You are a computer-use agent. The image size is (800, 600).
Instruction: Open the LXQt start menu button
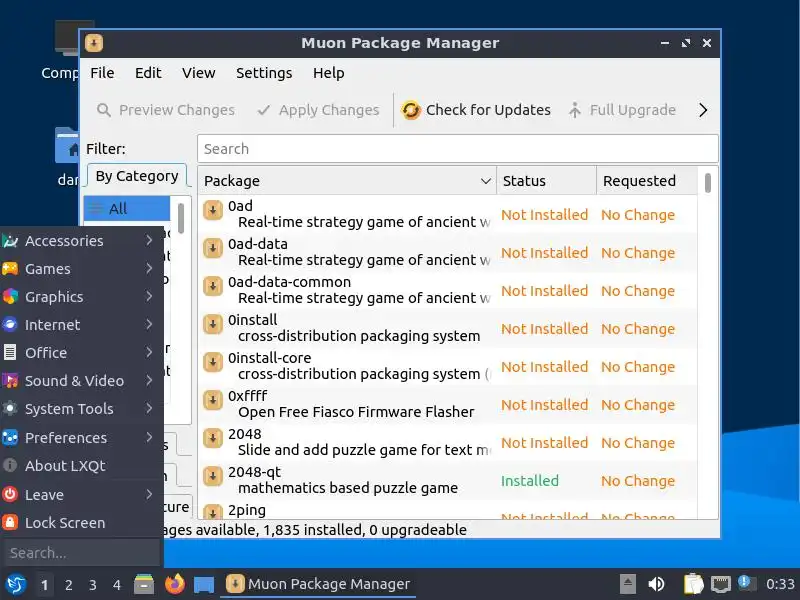16,584
